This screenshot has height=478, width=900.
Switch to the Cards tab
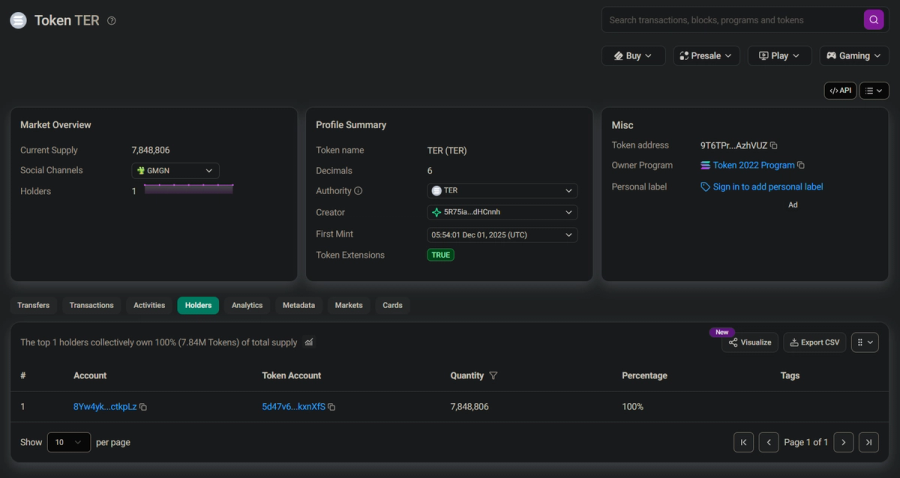[x=393, y=305]
